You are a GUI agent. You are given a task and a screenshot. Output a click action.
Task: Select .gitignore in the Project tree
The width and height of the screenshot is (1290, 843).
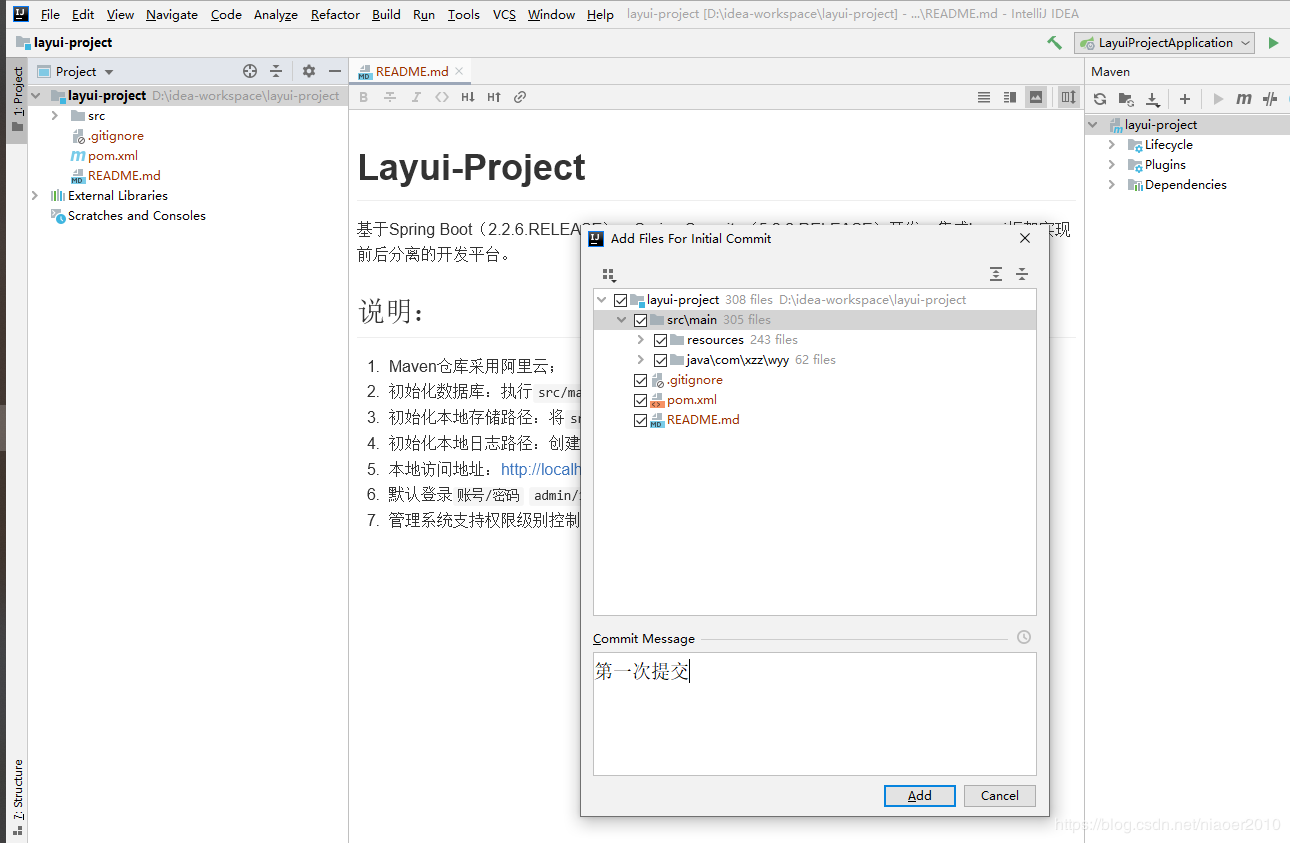click(115, 136)
